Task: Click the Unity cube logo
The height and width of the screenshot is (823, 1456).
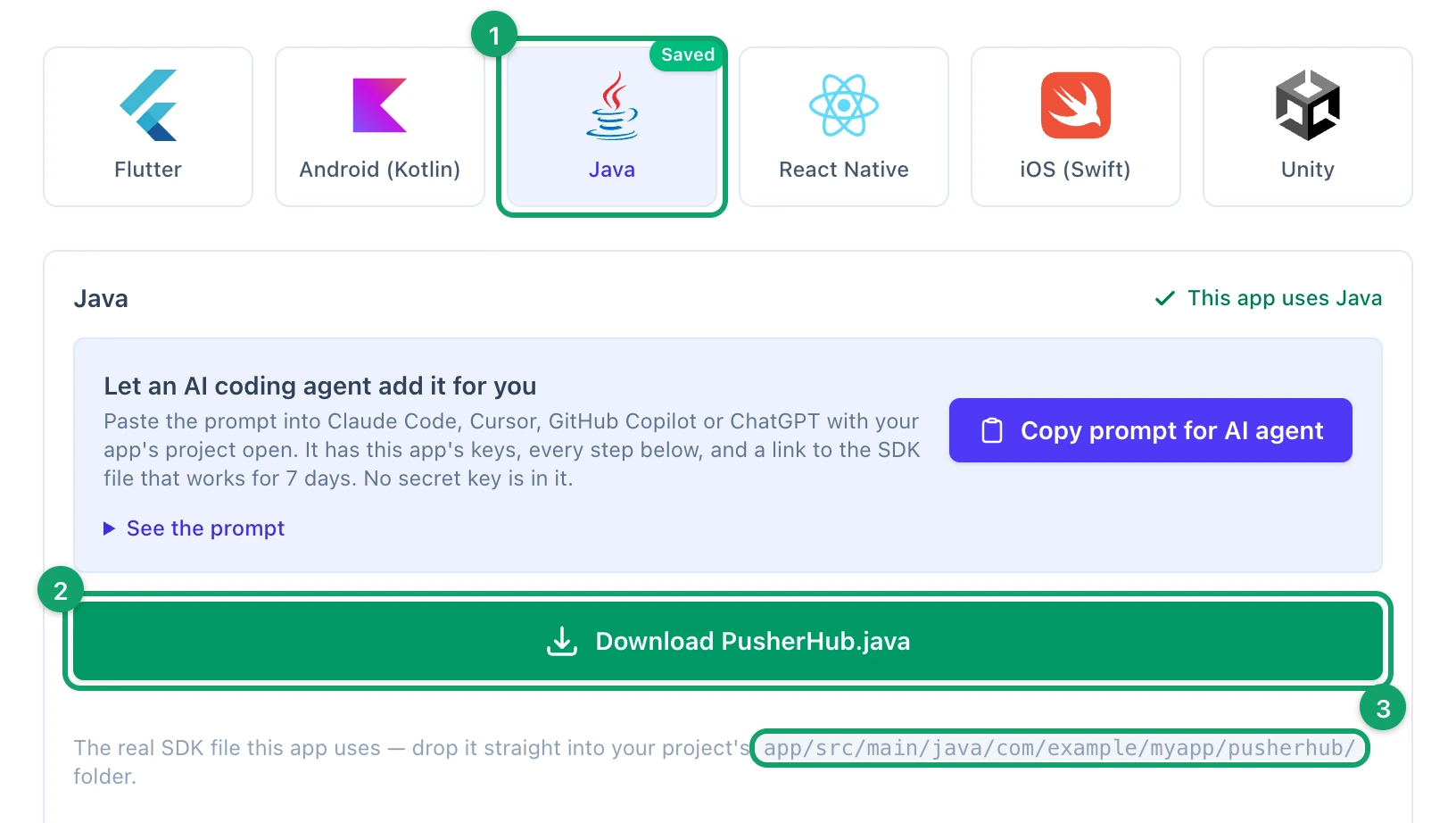Action: [x=1308, y=105]
